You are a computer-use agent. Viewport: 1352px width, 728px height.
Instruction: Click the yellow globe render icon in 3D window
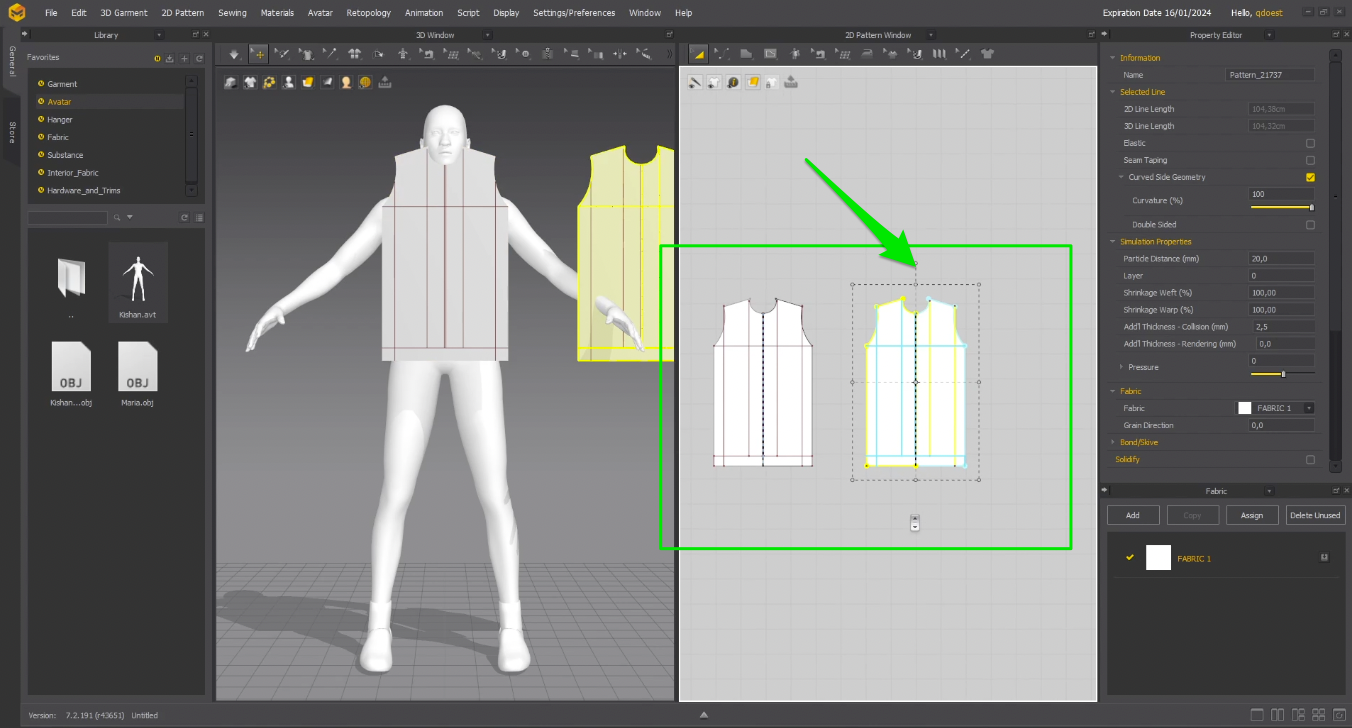(365, 82)
